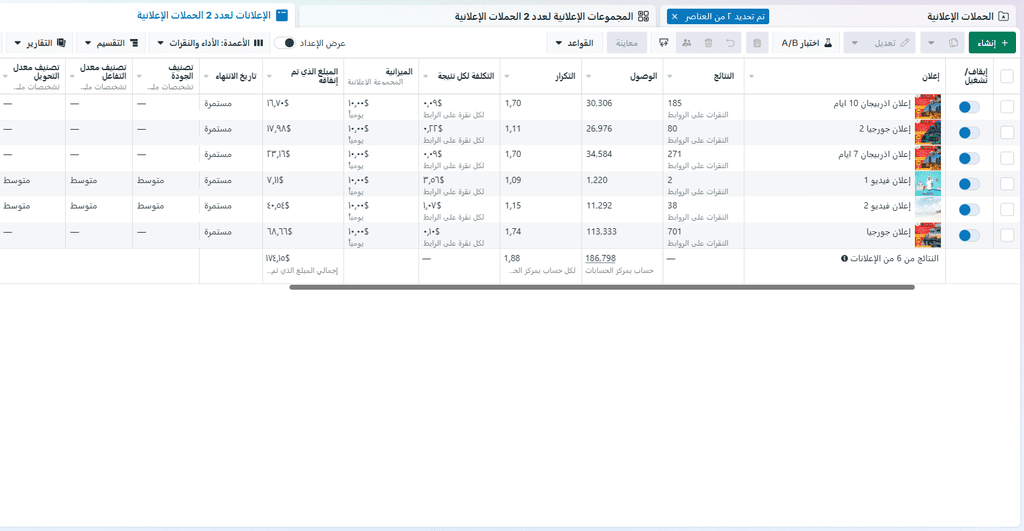This screenshot has height=531, width=1024.
Task: Click the export share icon in toolbar
Action: tap(664, 43)
